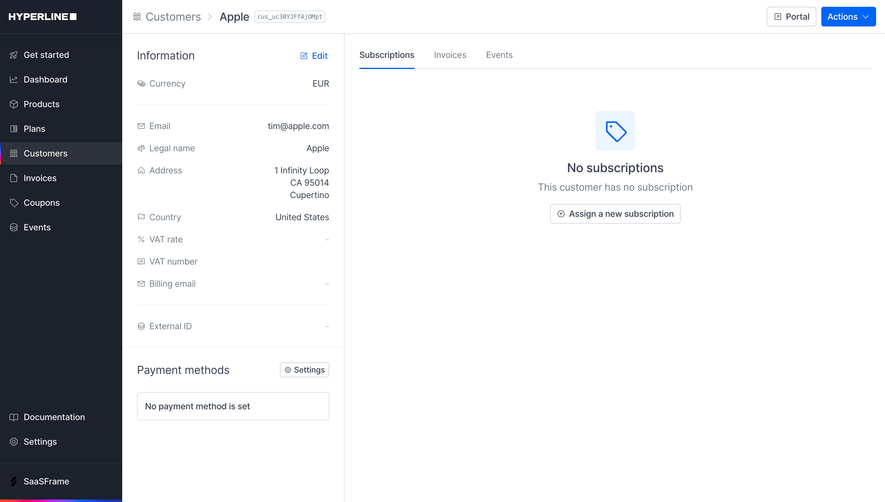Switch to the Invoices tab
This screenshot has width=885, height=502.
click(450, 55)
